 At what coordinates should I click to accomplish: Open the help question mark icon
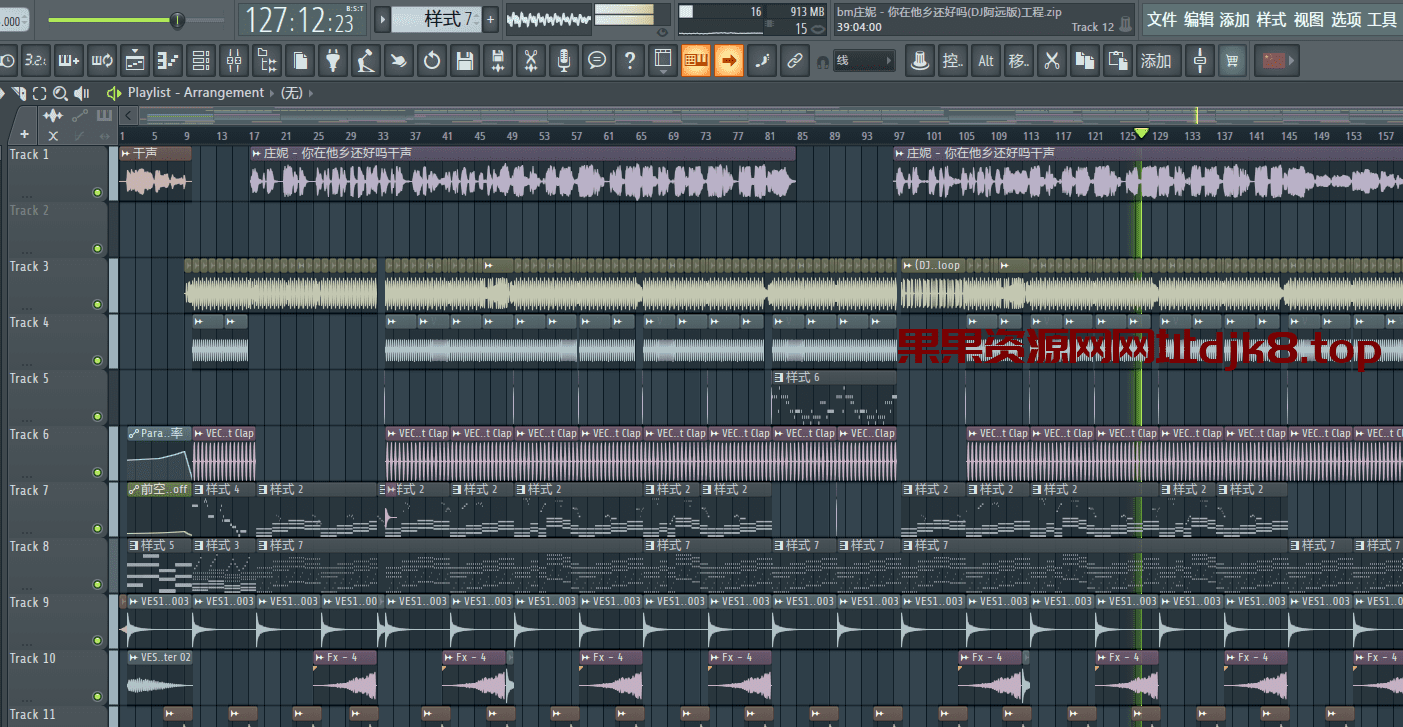(x=629, y=62)
